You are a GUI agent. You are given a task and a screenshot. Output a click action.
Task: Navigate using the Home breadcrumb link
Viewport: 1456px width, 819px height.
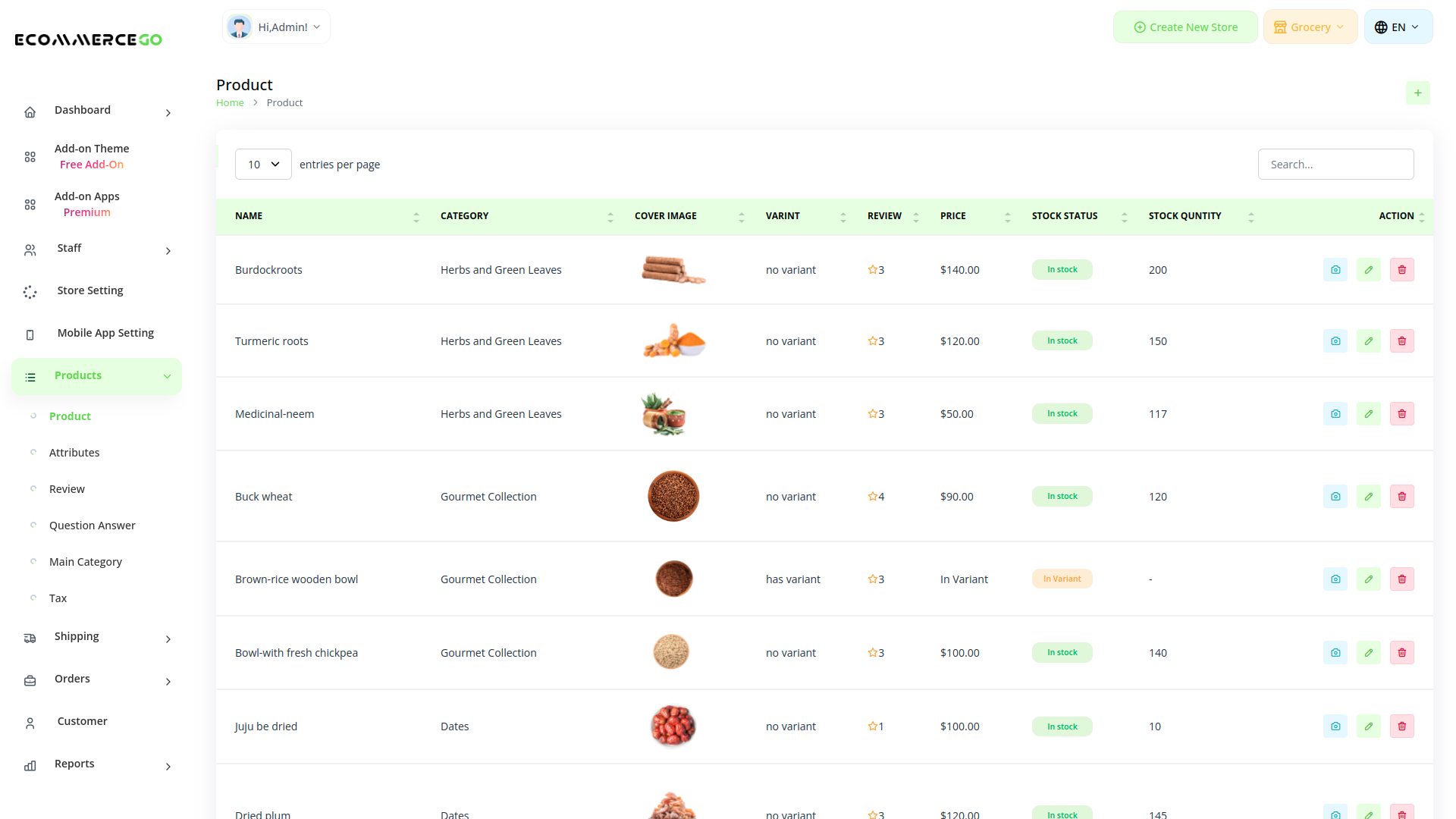pyautogui.click(x=230, y=102)
